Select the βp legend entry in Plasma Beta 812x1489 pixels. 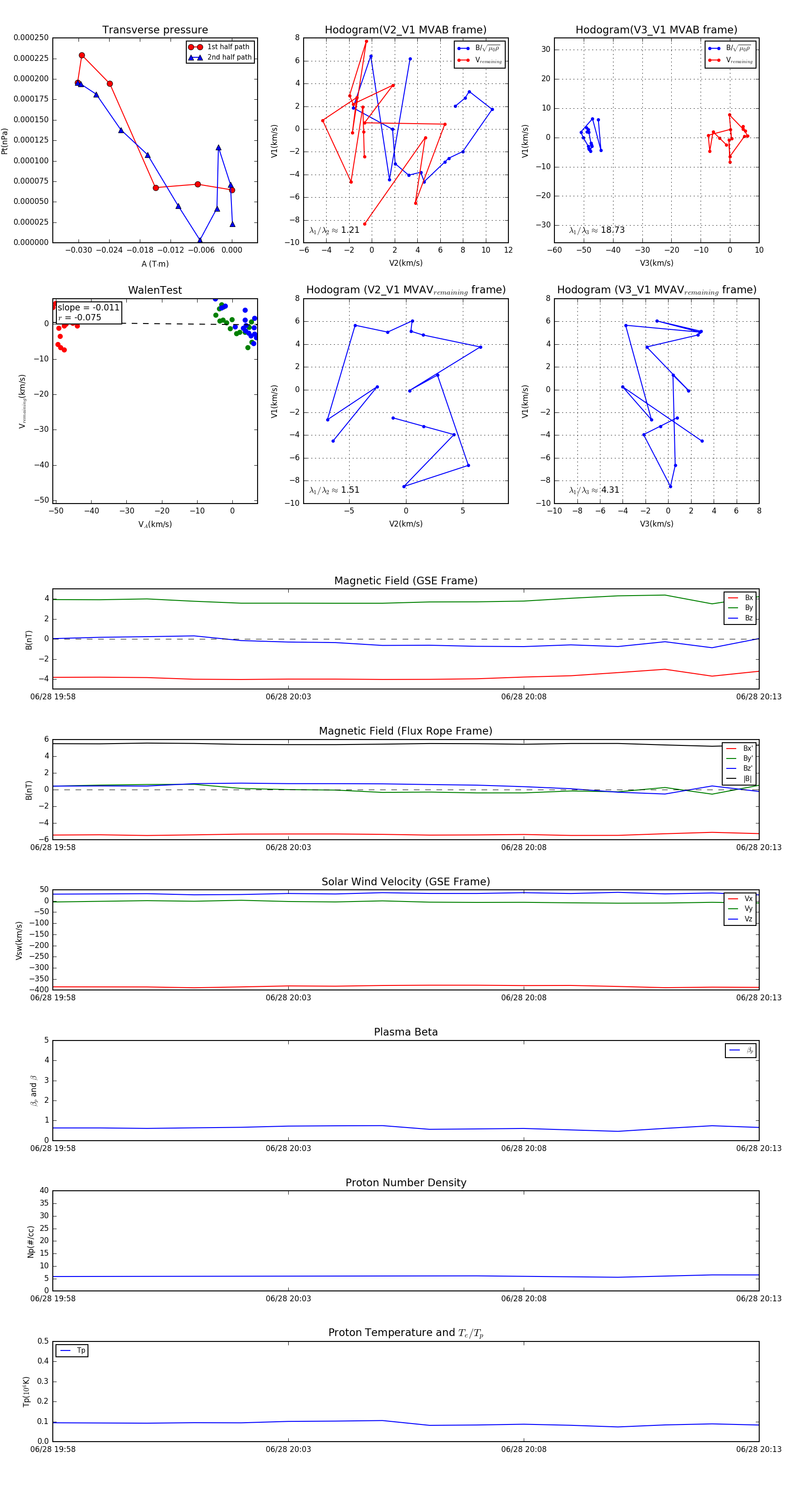[x=742, y=1050]
